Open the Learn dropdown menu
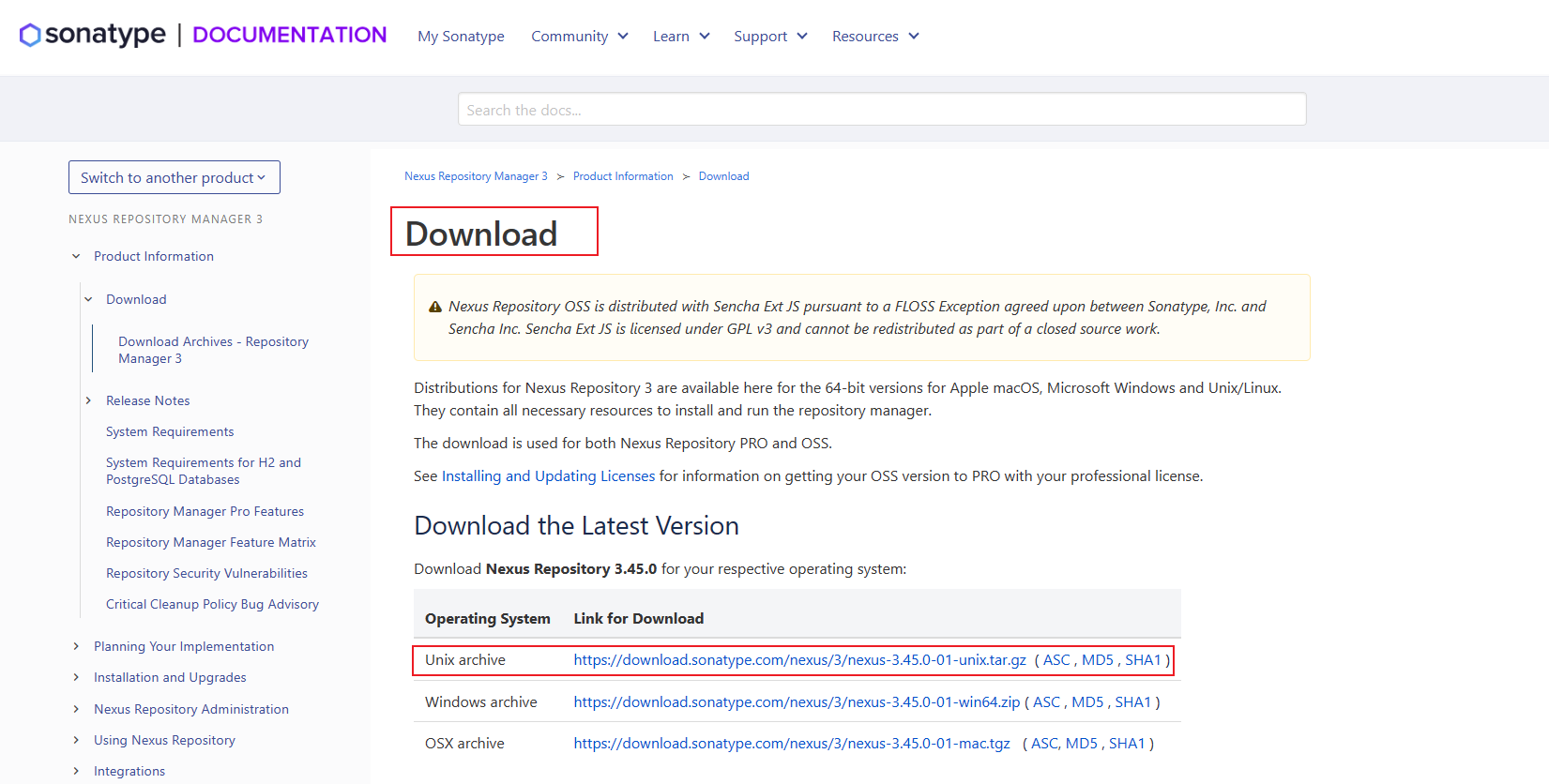1549x784 pixels. tap(681, 37)
